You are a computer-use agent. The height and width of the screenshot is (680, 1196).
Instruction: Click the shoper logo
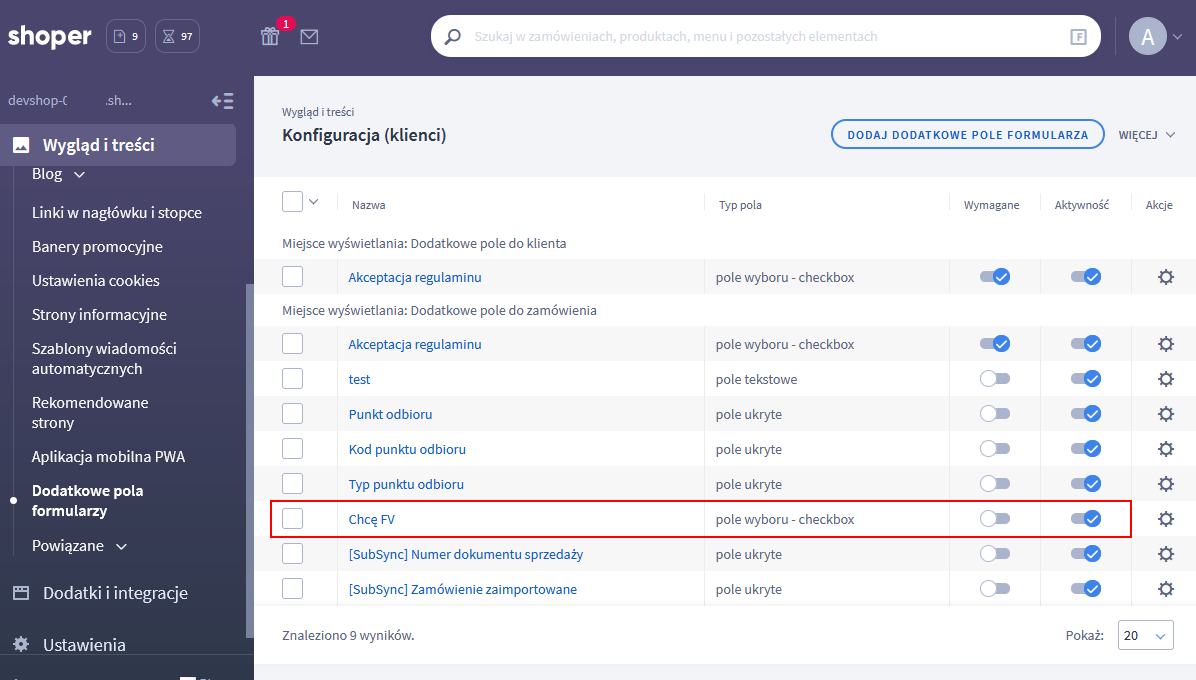(50, 36)
